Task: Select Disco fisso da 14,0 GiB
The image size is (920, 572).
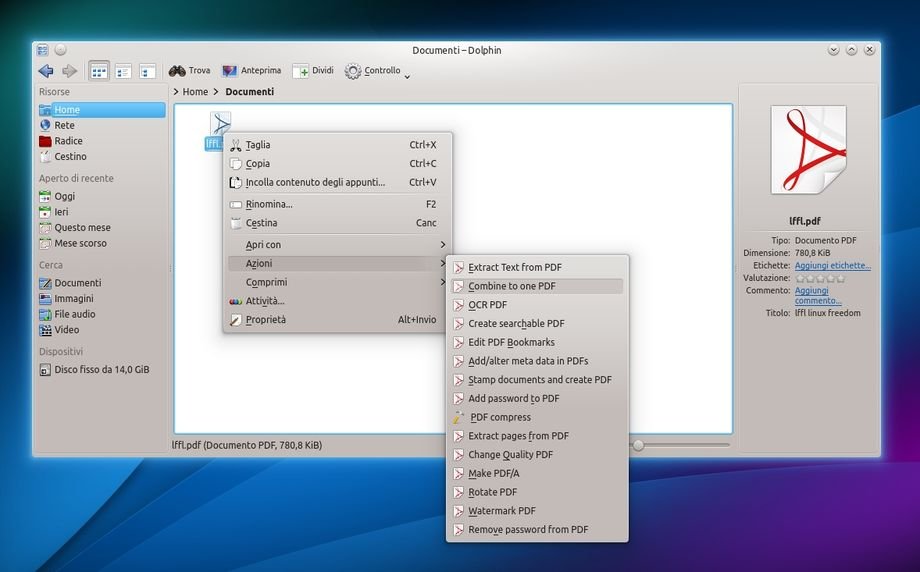Action: pyautogui.click(x=101, y=370)
